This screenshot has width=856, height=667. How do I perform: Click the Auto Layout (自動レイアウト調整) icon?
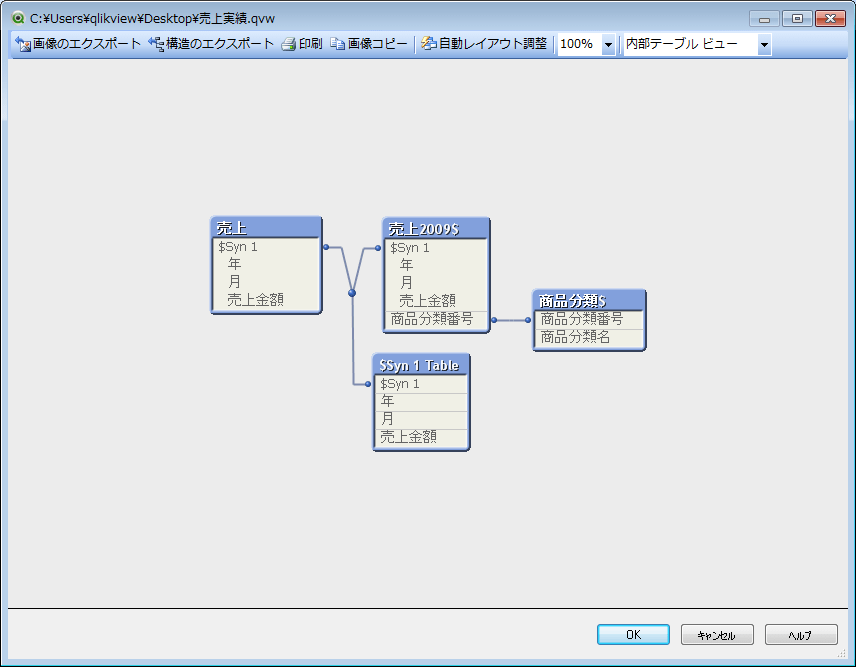coord(428,44)
